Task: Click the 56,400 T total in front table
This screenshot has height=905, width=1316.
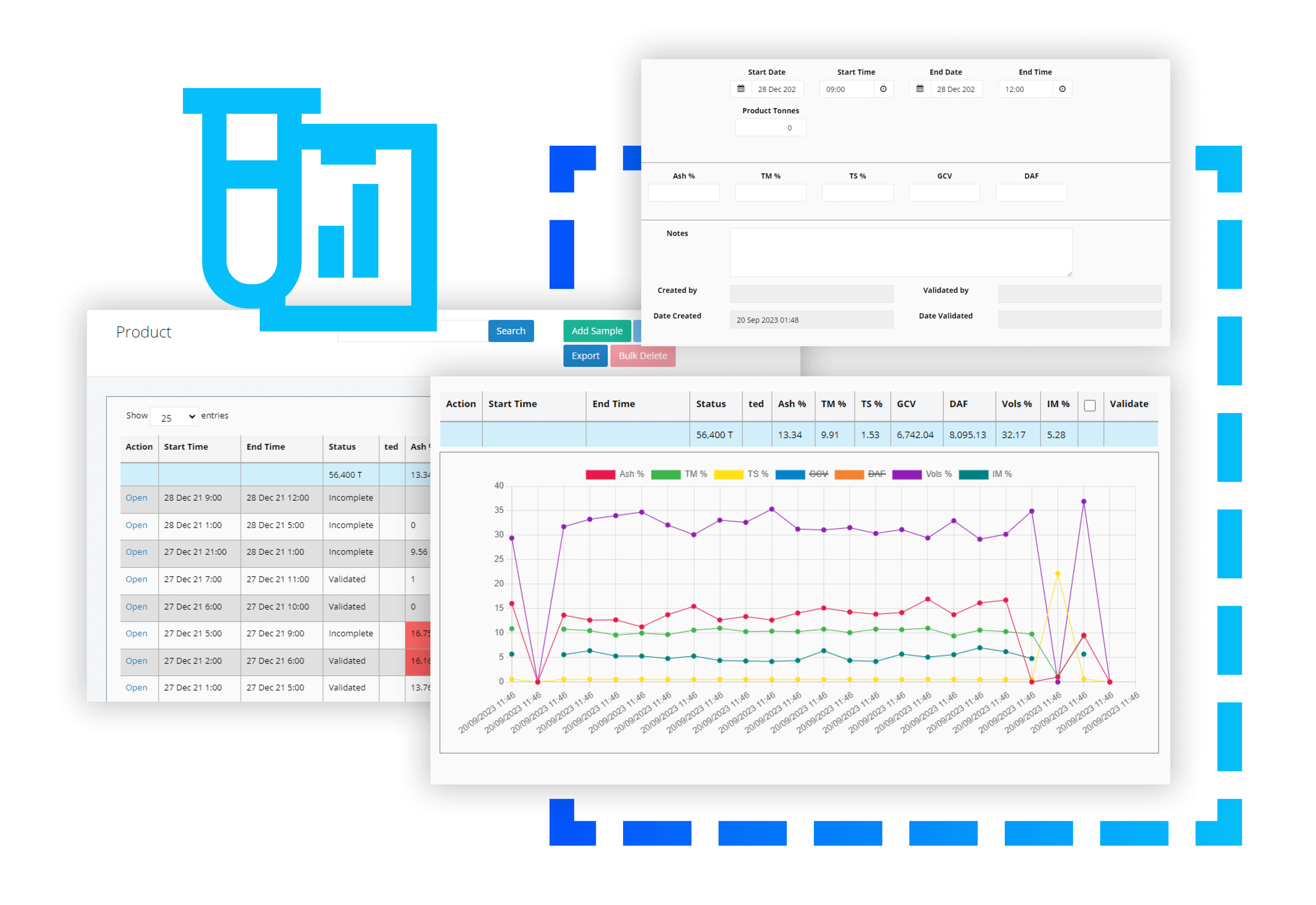Action: point(714,435)
